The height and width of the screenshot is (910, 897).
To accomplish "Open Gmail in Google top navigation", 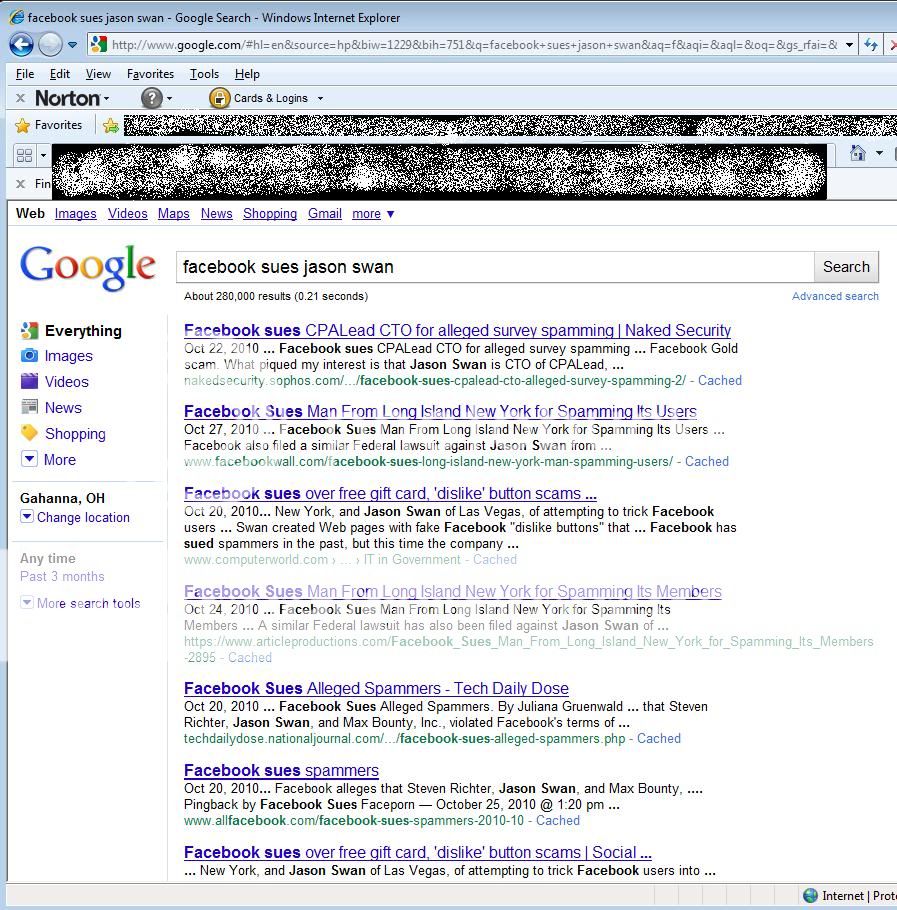I will [324, 214].
